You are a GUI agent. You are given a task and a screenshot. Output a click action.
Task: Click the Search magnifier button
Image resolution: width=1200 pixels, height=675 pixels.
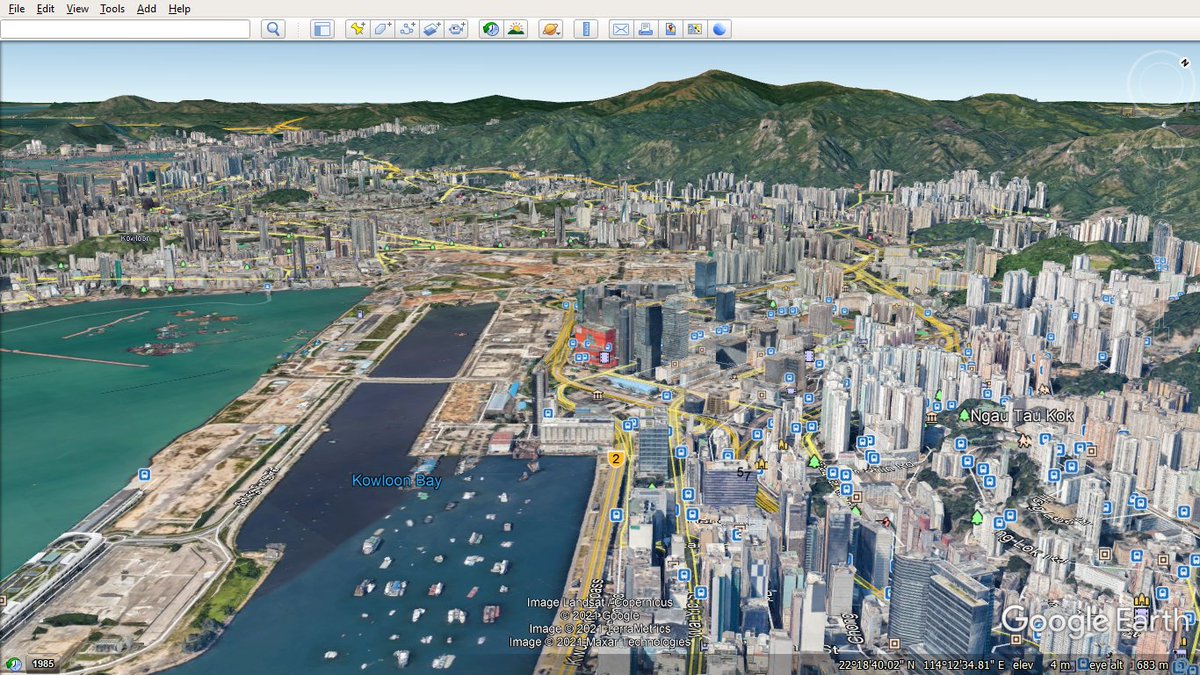(x=272, y=29)
